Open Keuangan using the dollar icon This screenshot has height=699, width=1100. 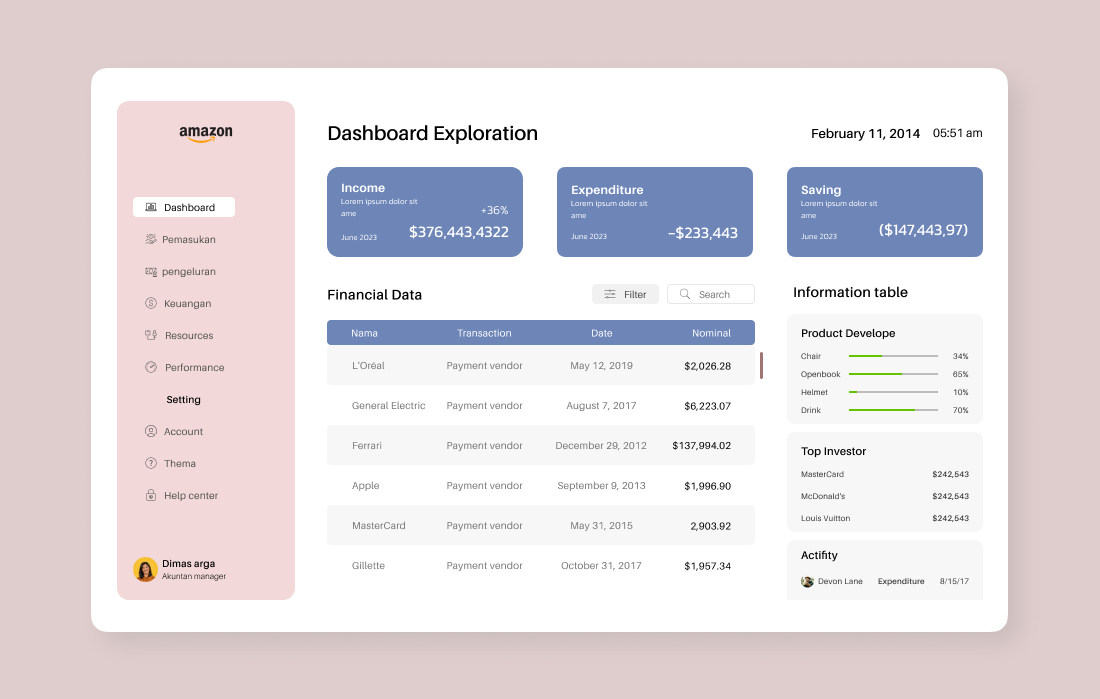[151, 303]
